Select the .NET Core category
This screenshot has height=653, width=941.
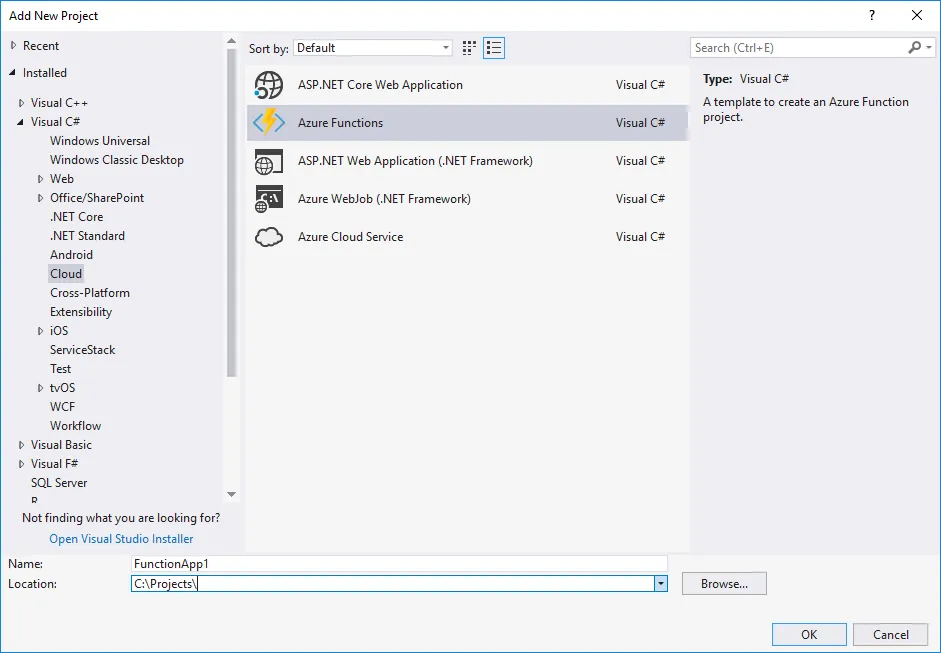point(76,217)
